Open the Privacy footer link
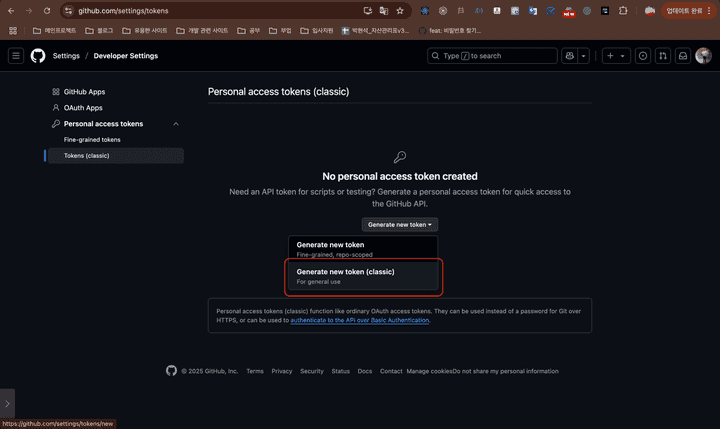 (281, 371)
